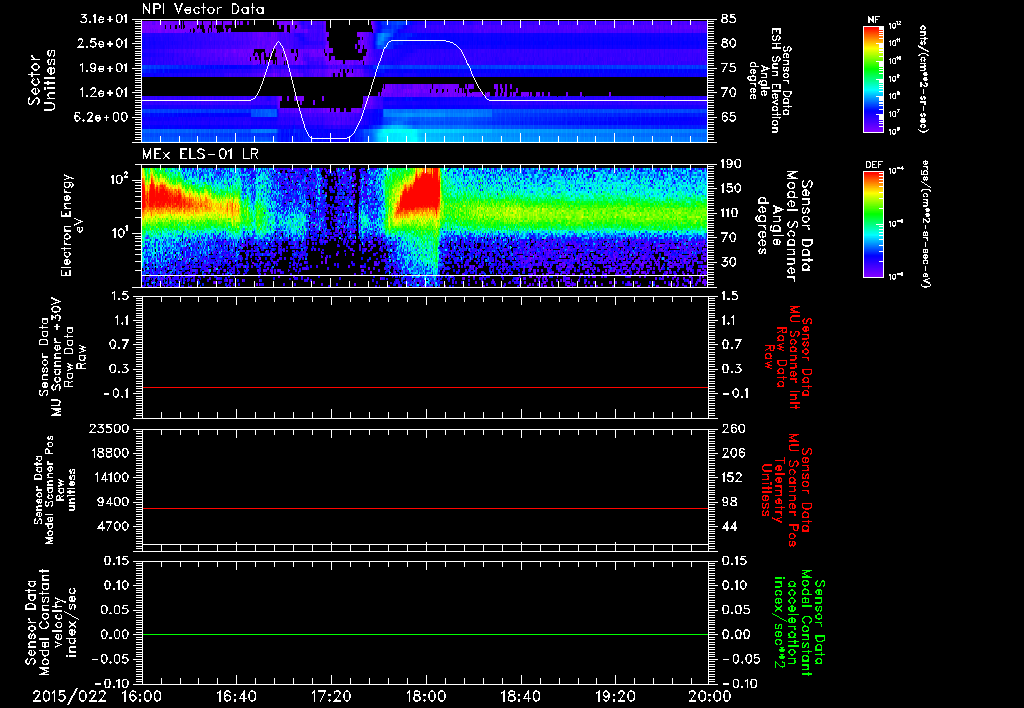Click the 20:00 time axis label
Screen dimensions: 1024x708
[709, 696]
